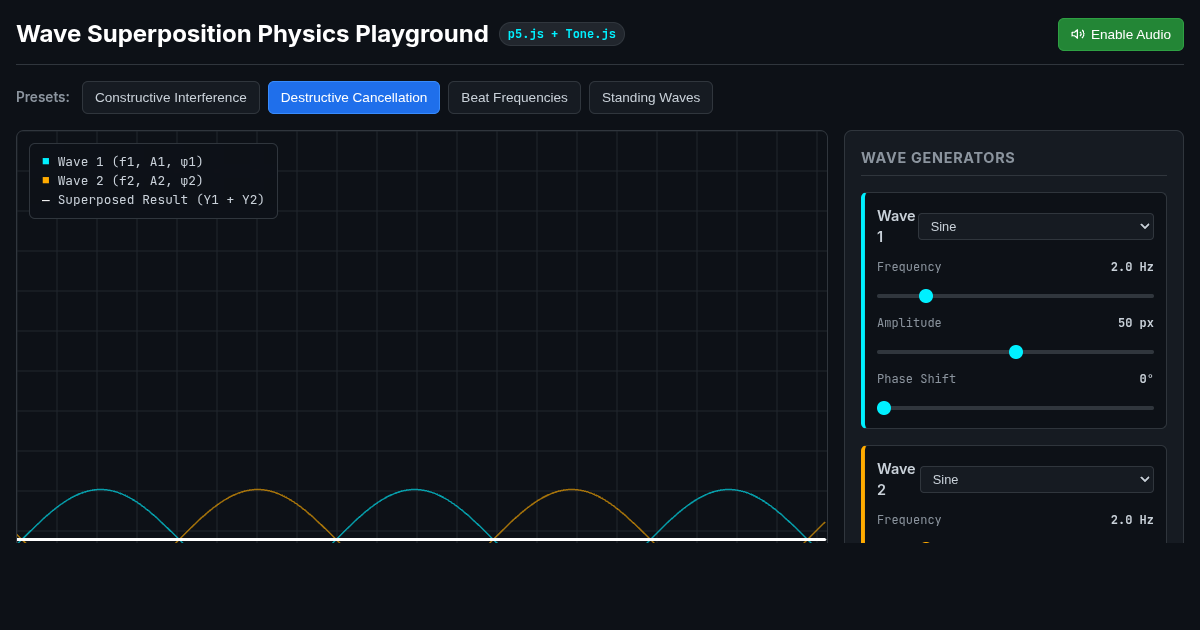
Task: Click the WAVE GENERATORS heading
Action: pos(938,158)
